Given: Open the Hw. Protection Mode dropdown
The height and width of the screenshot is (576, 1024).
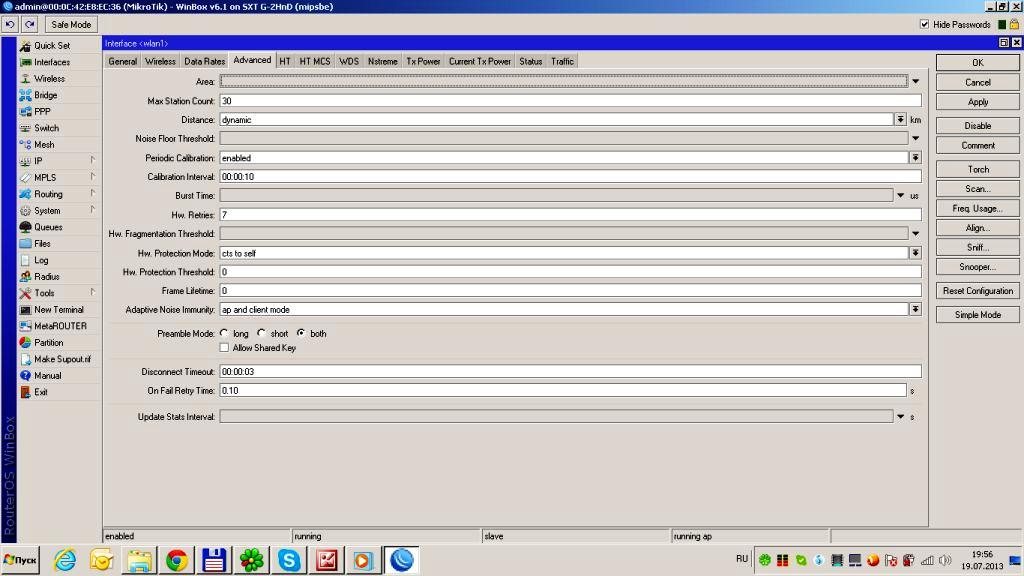Looking at the screenshot, I should point(916,253).
